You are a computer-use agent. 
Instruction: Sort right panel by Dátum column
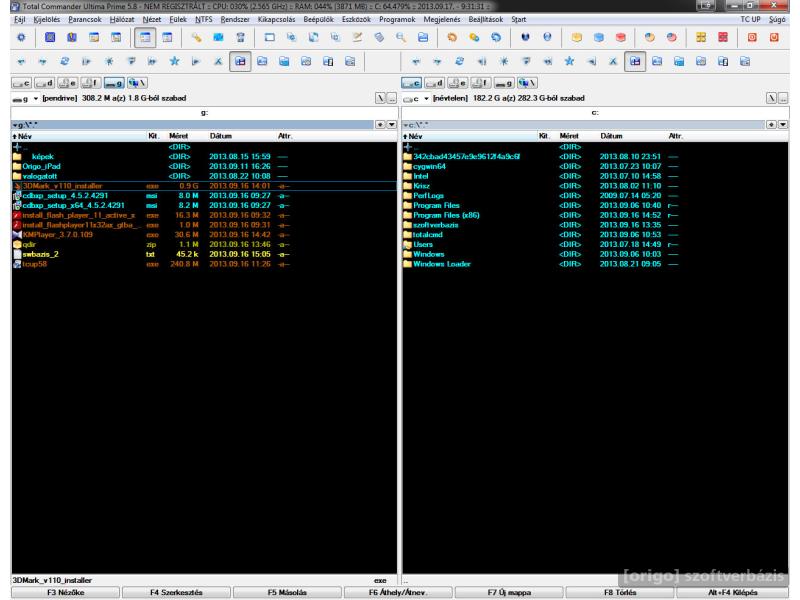pos(632,136)
